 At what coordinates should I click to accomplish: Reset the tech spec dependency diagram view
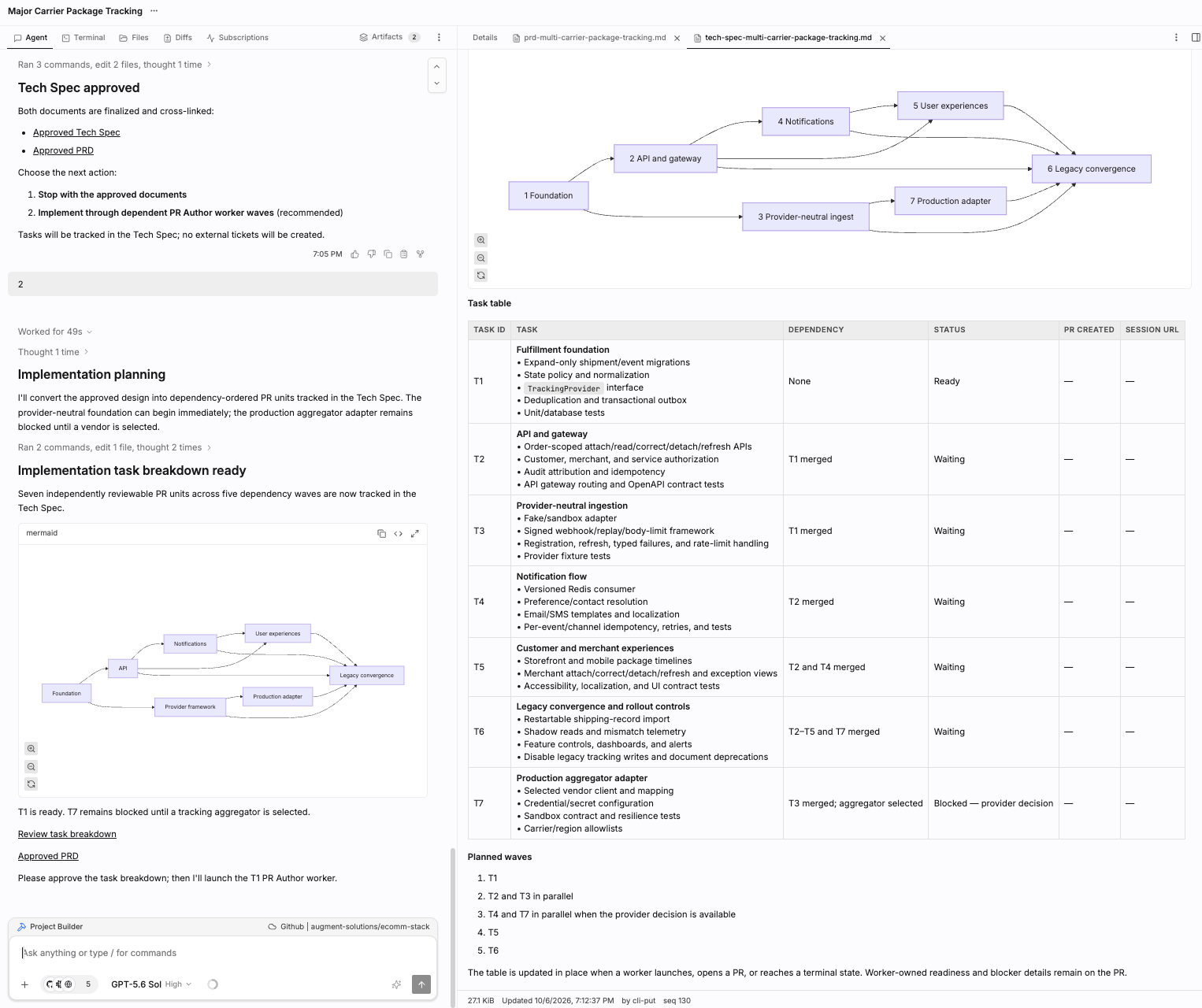coord(481,276)
